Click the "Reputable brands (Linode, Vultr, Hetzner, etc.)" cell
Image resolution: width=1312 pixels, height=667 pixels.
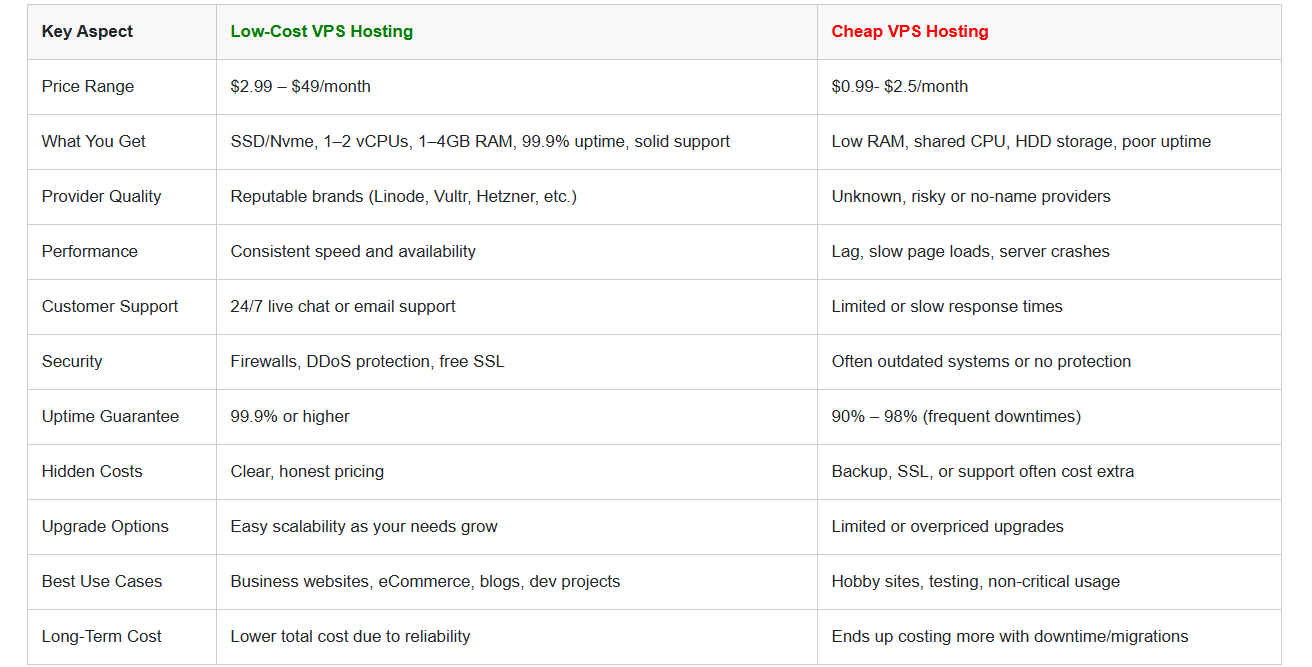click(403, 196)
